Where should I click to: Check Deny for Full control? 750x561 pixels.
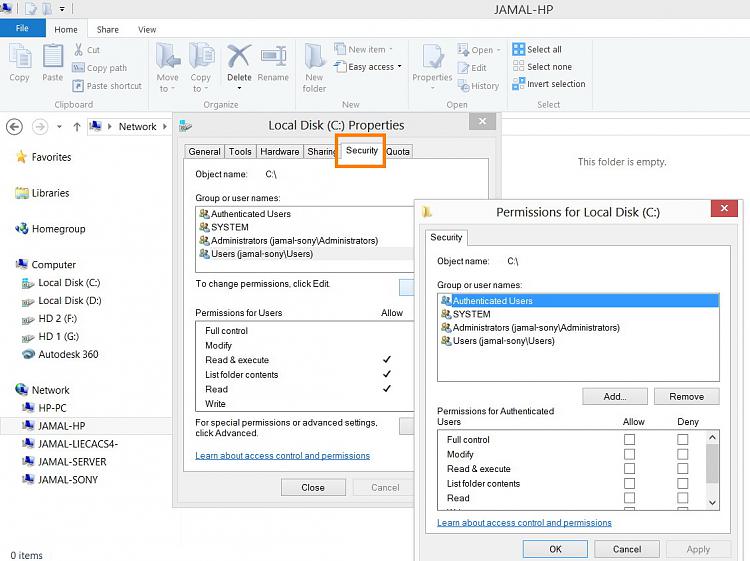683,439
